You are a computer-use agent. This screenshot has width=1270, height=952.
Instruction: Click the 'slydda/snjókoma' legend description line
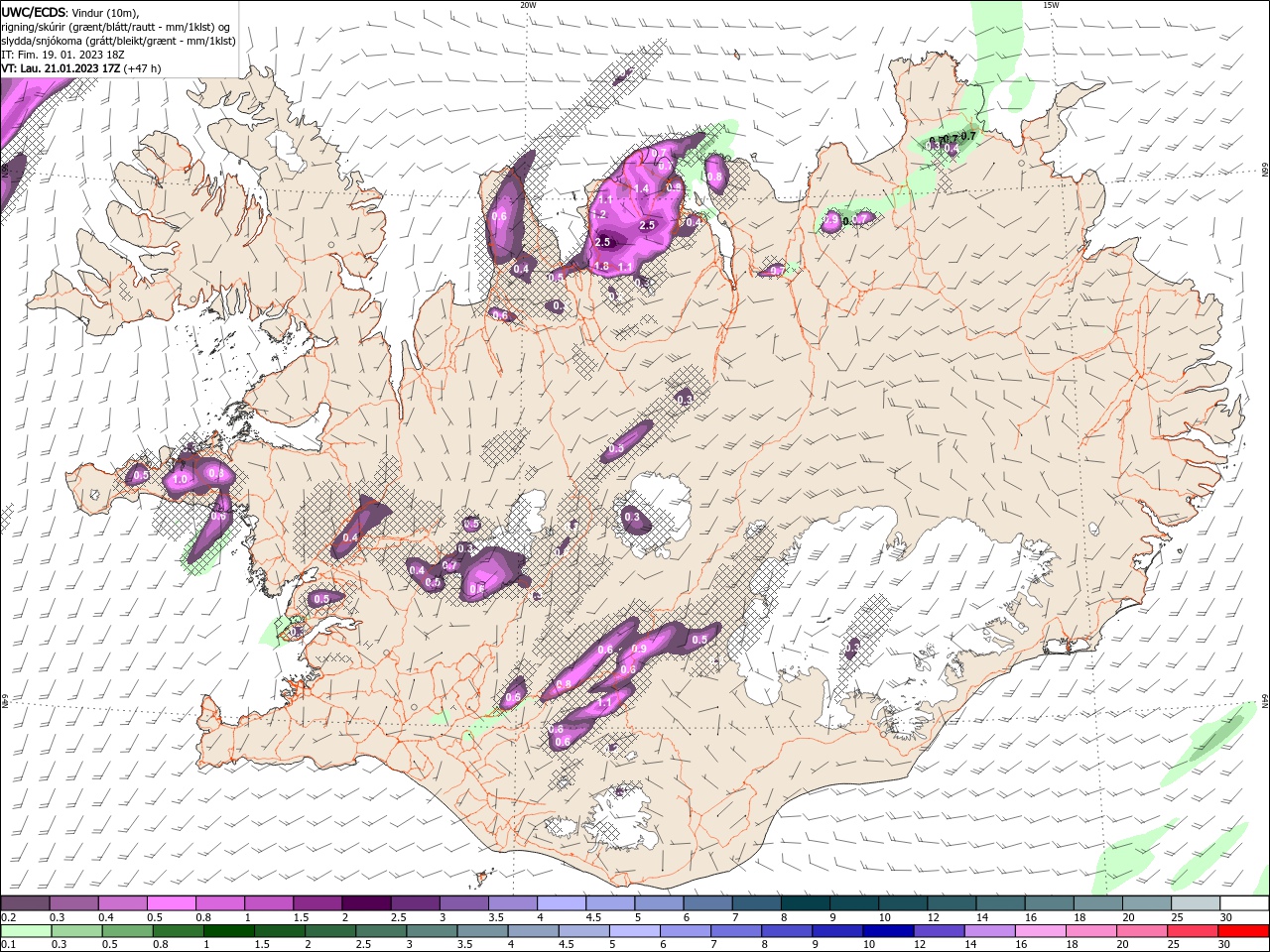(118, 41)
